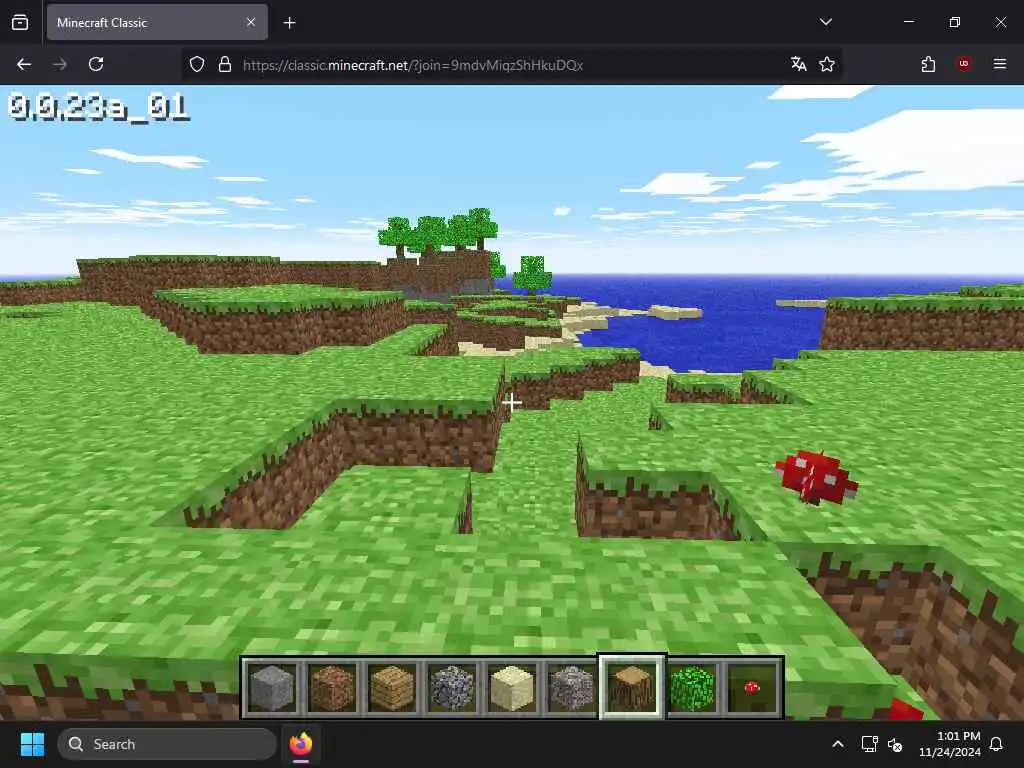Click the small tree near the shoreline
This screenshot has height=768, width=1024.
point(532,274)
